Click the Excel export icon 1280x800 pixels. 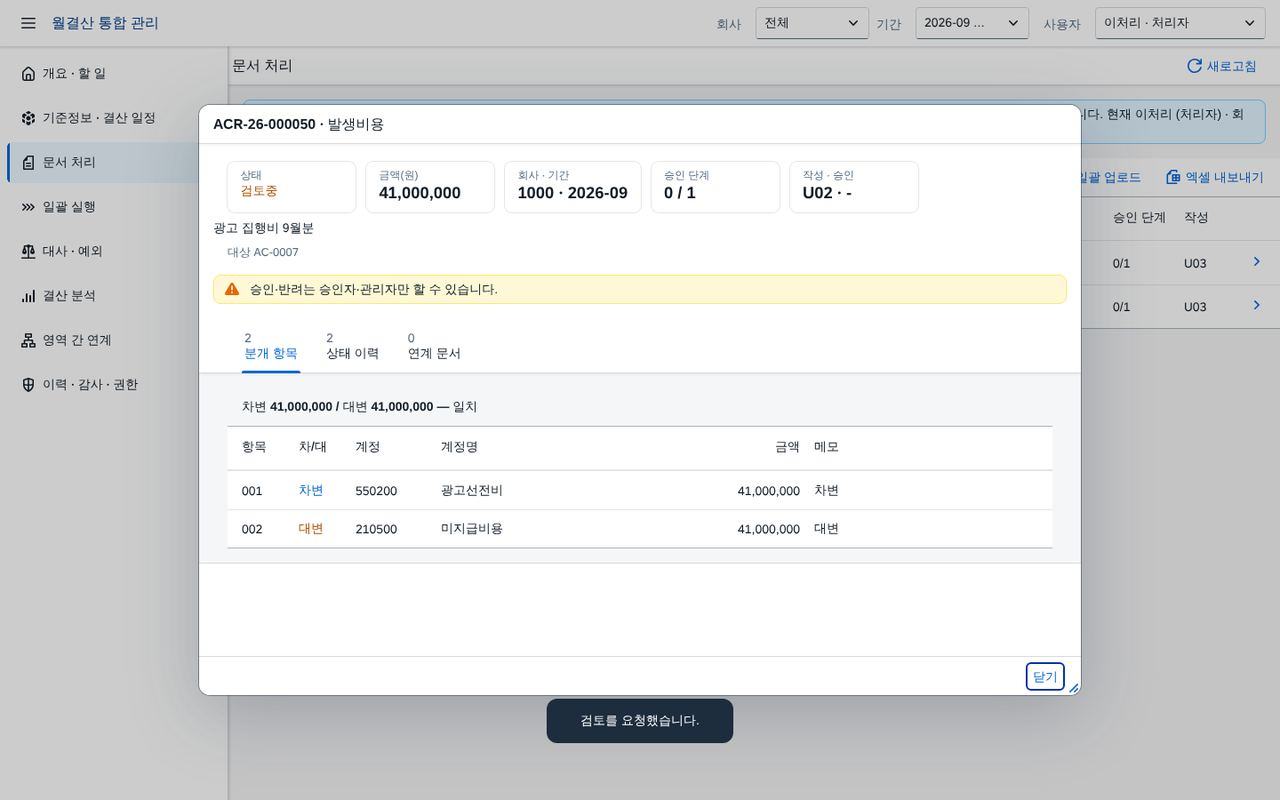[1173, 177]
